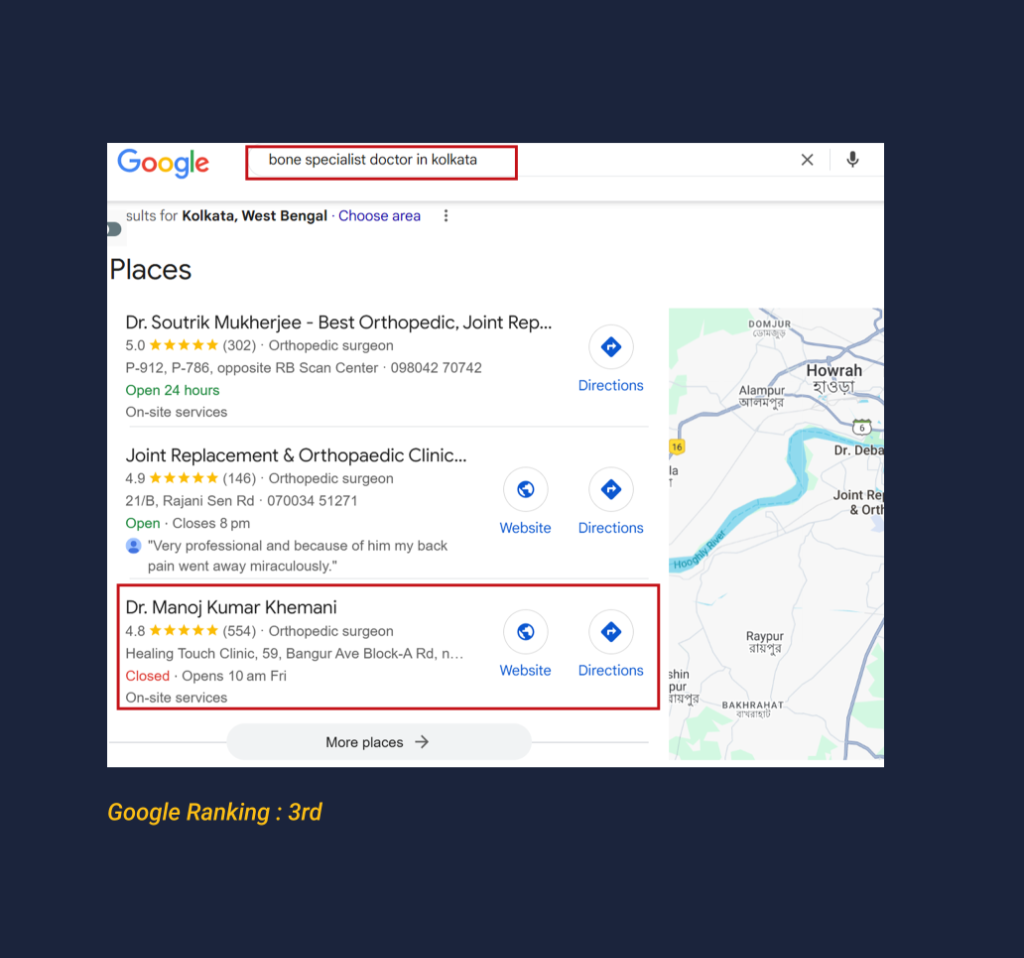The image size is (1024, 958).
Task: Click '098042 70742' phone number
Action: pos(436,368)
